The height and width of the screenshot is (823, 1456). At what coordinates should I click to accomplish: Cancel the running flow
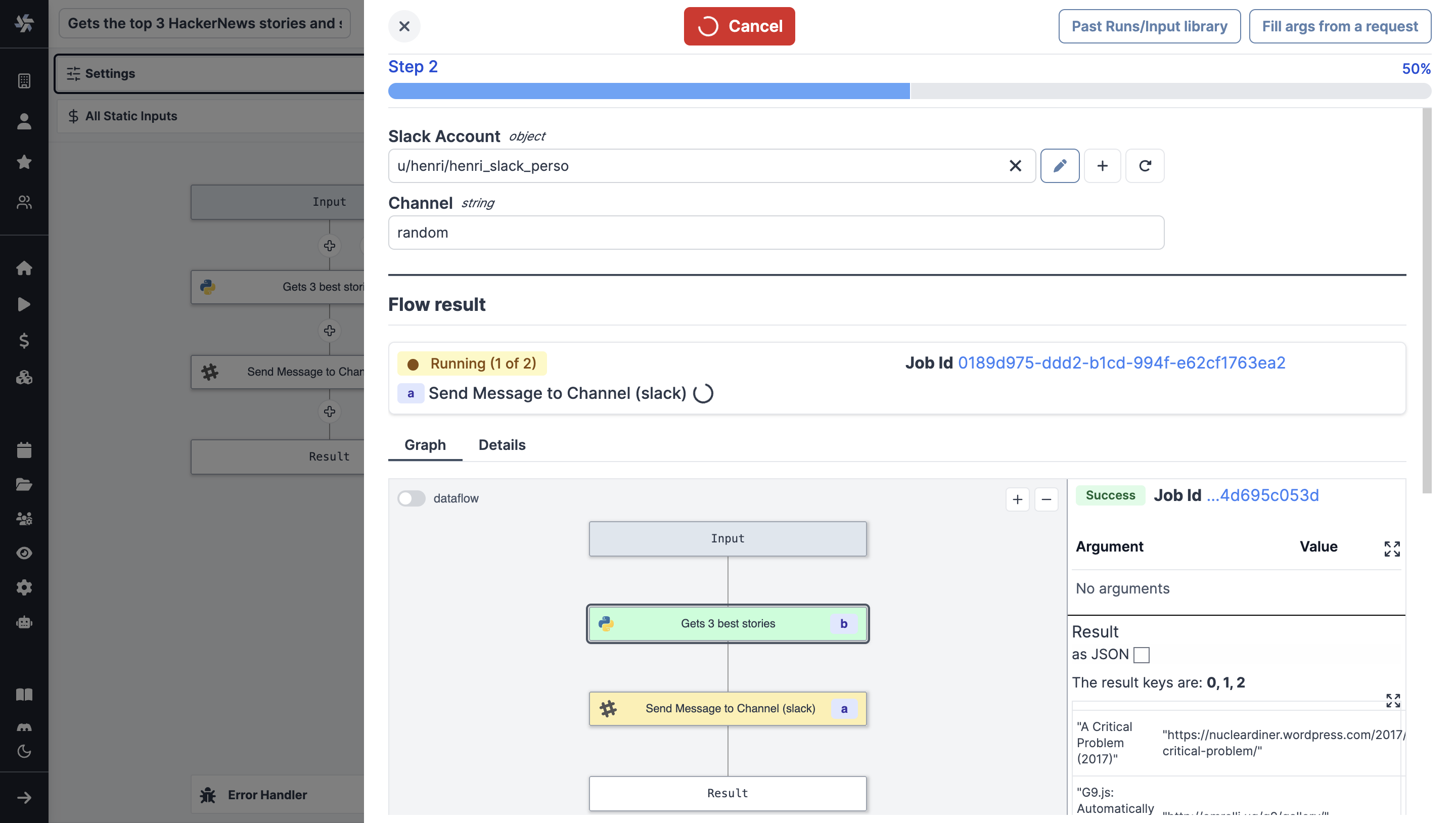[739, 26]
